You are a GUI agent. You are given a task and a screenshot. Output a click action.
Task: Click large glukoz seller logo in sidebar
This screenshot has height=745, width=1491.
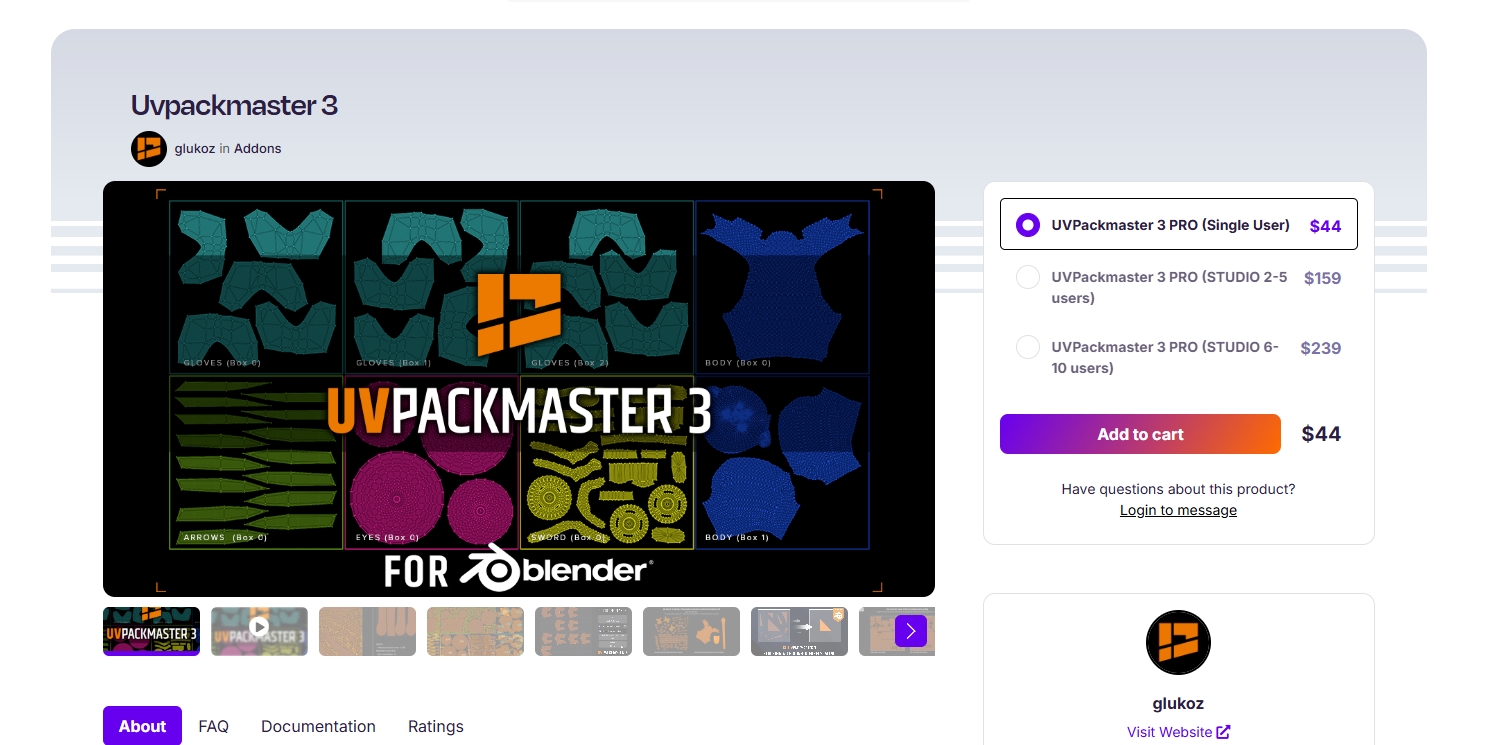1178,643
